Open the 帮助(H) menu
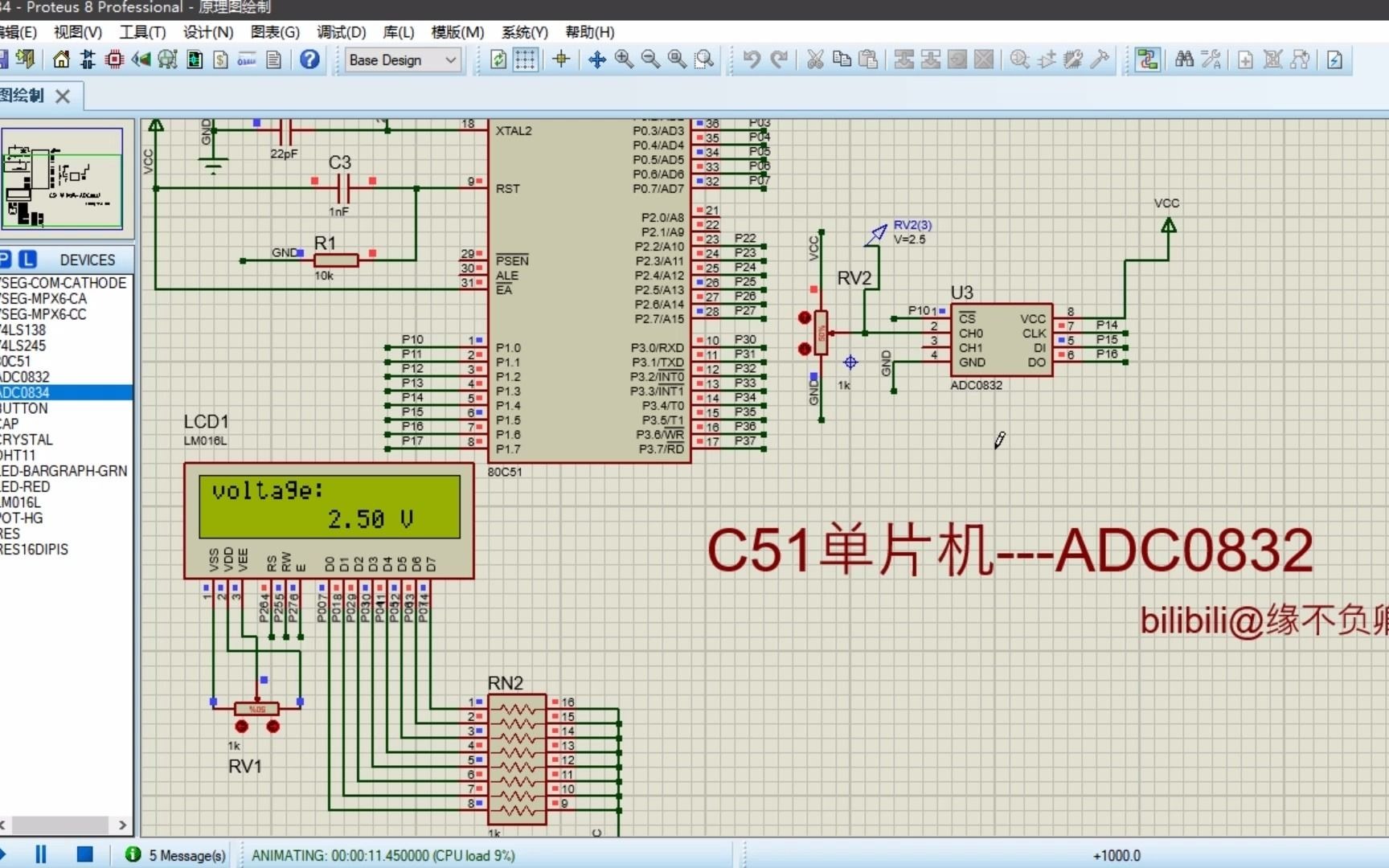 tap(590, 32)
